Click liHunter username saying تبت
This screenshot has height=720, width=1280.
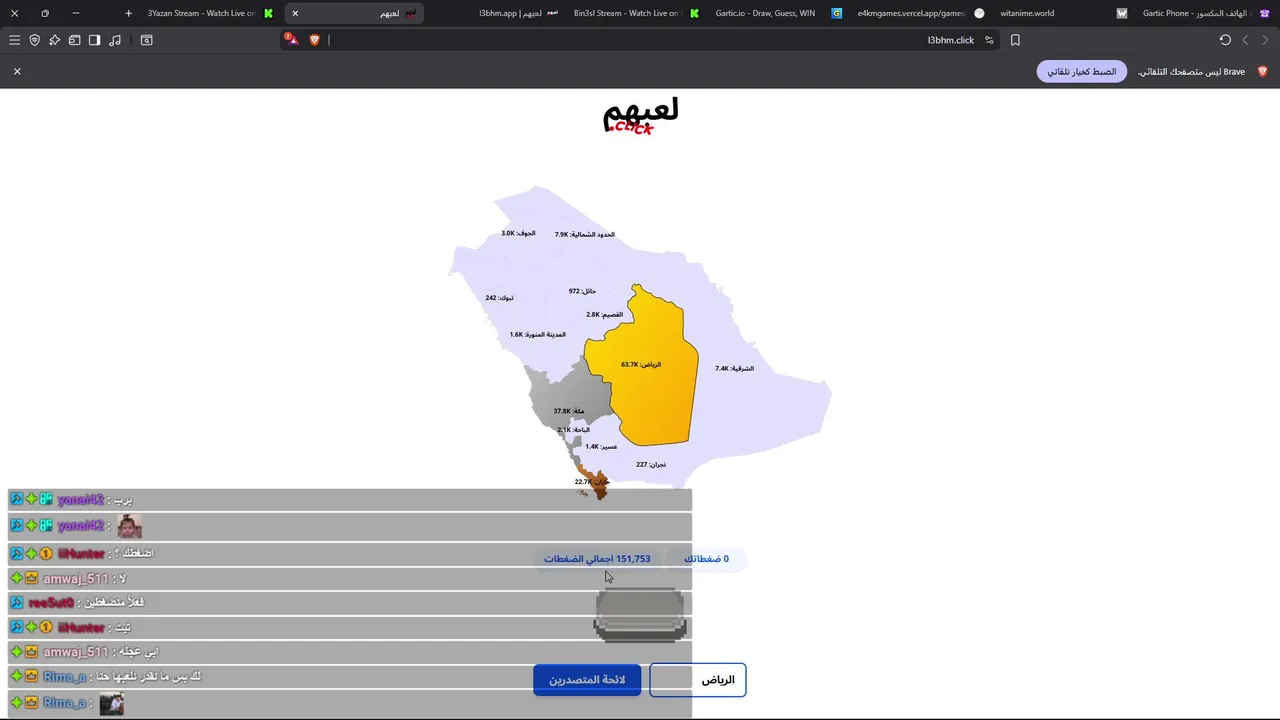click(81, 628)
